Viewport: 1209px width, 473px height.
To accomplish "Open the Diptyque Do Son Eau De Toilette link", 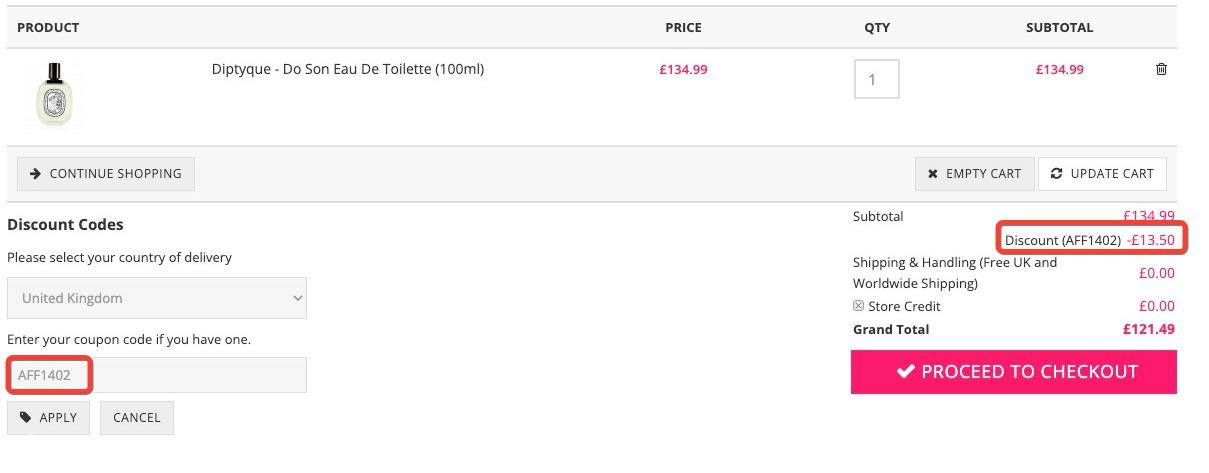I will coord(348,69).
